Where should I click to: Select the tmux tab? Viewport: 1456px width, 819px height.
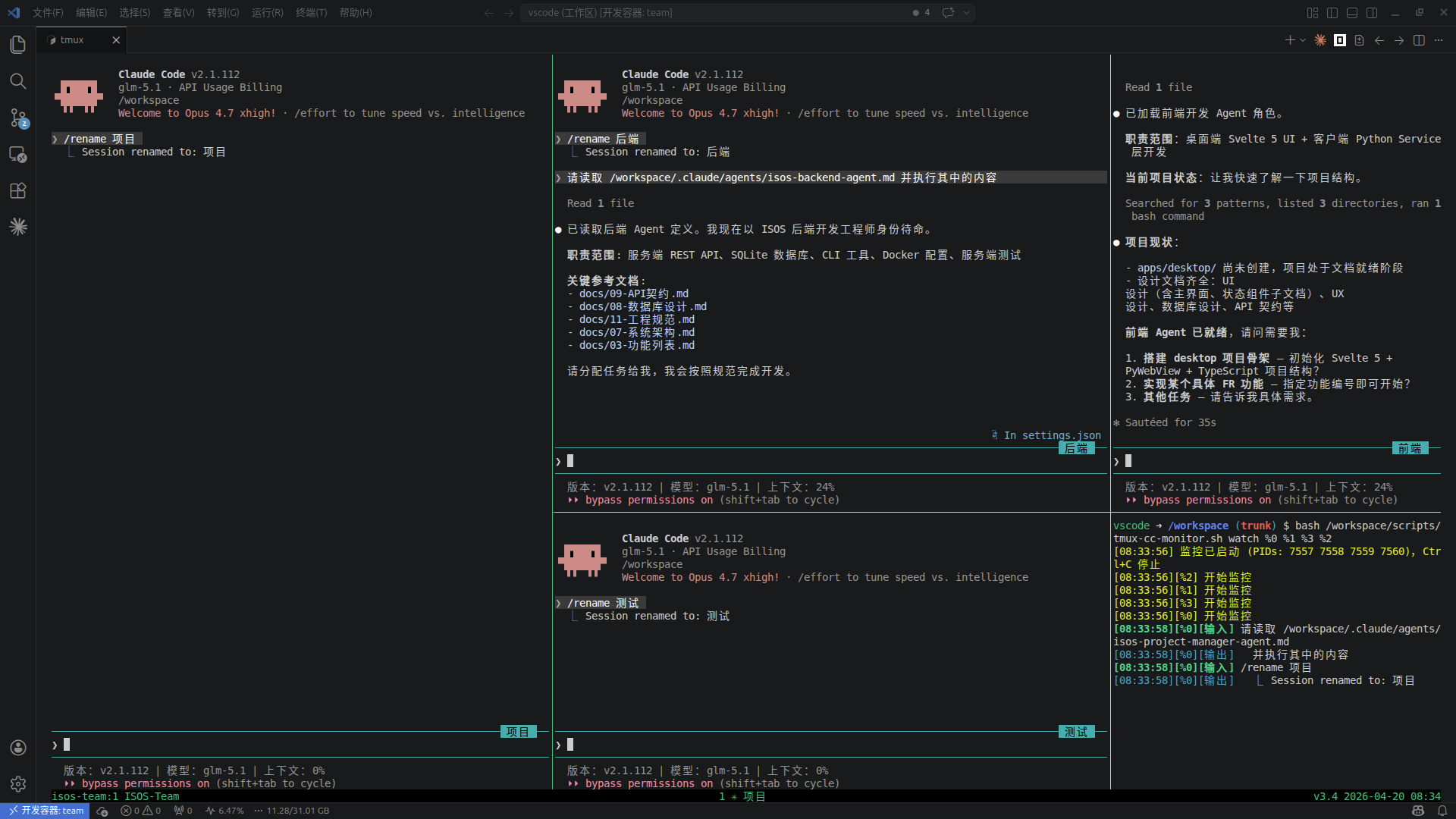[82, 40]
